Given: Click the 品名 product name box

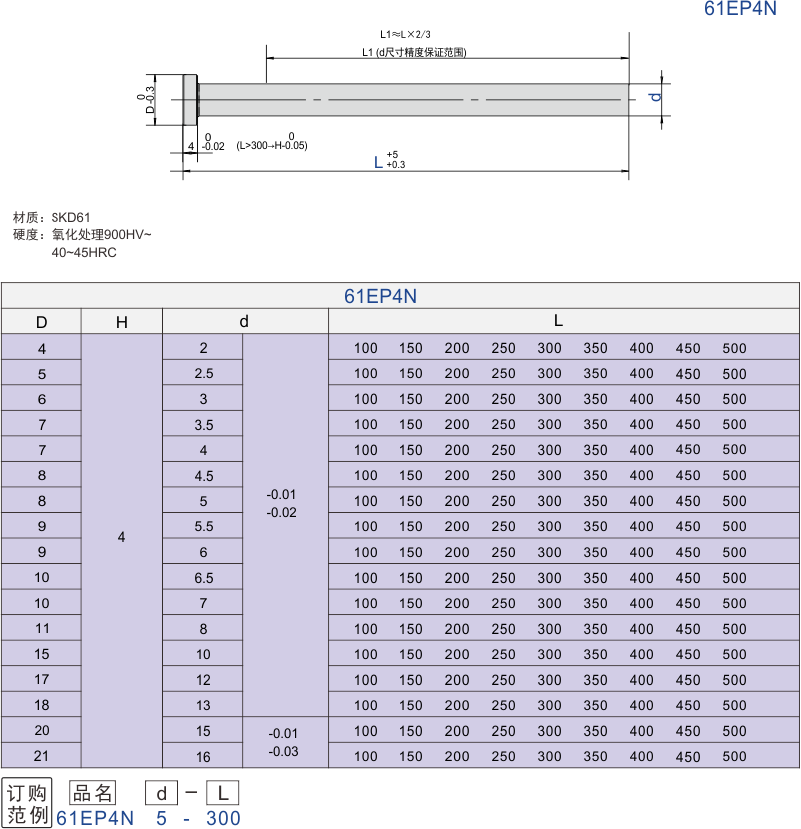Looking at the screenshot, I should [93, 794].
